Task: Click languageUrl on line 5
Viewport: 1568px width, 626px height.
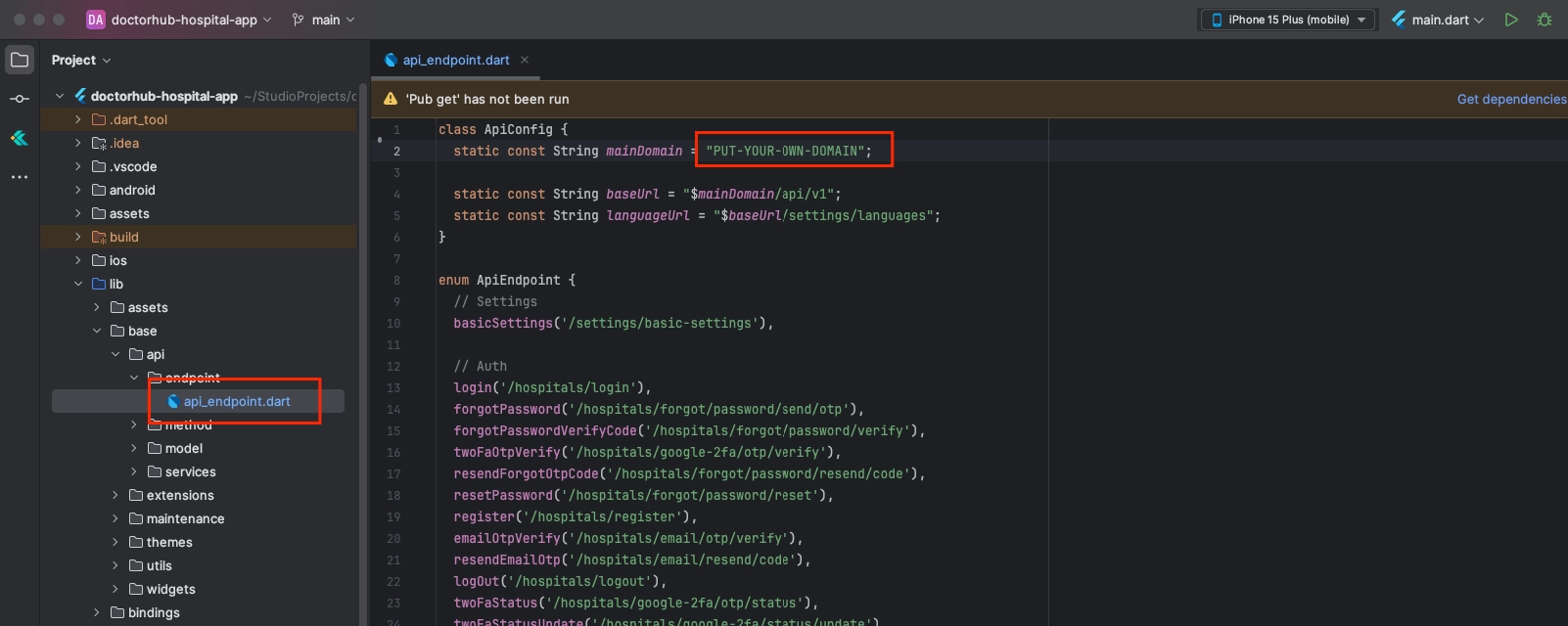Action: pos(648,215)
